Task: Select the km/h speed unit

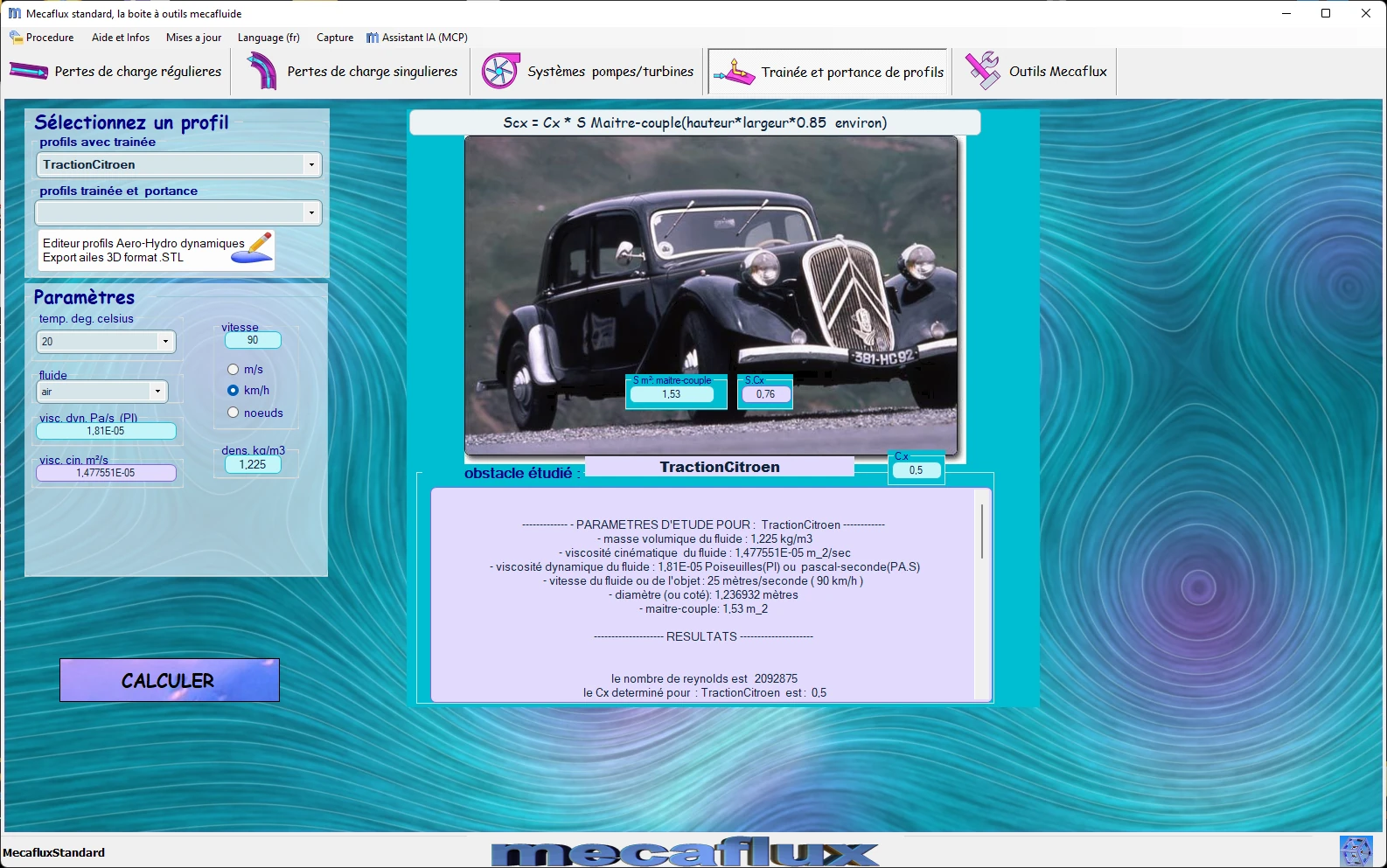Action: pos(233,391)
